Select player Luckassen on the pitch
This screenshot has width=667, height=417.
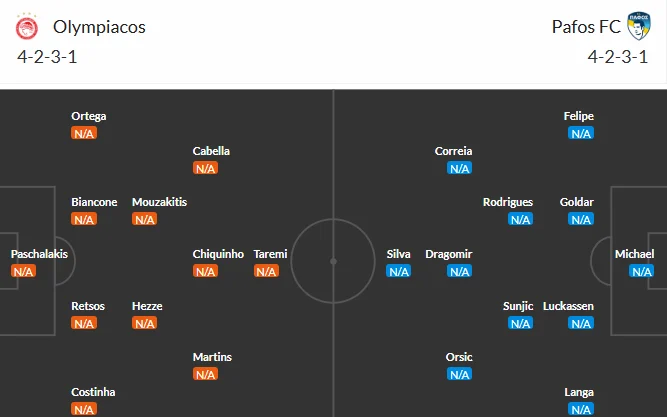[568, 306]
